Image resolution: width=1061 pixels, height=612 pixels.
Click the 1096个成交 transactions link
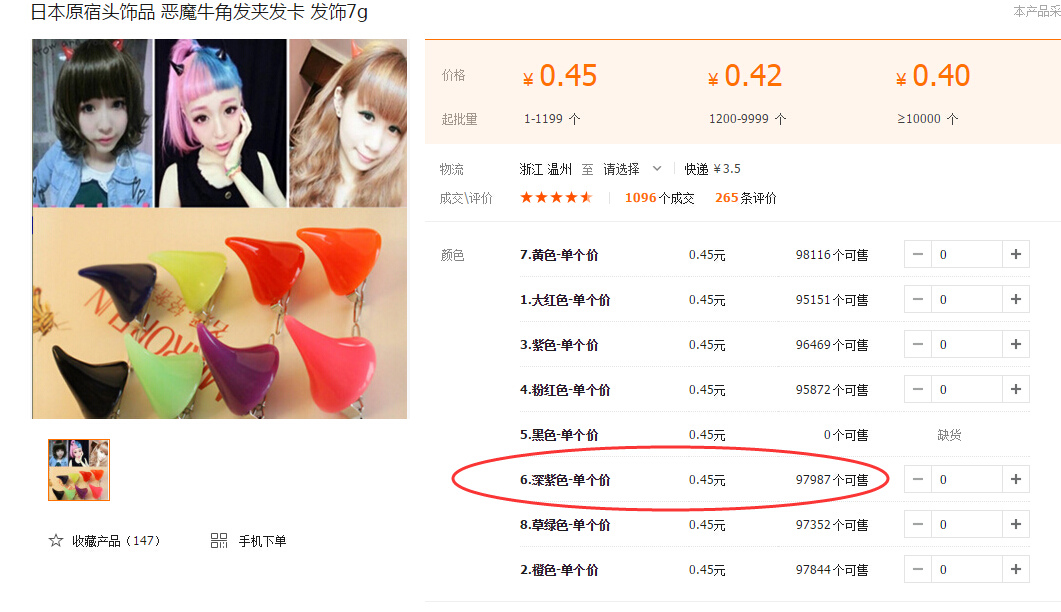(x=659, y=198)
